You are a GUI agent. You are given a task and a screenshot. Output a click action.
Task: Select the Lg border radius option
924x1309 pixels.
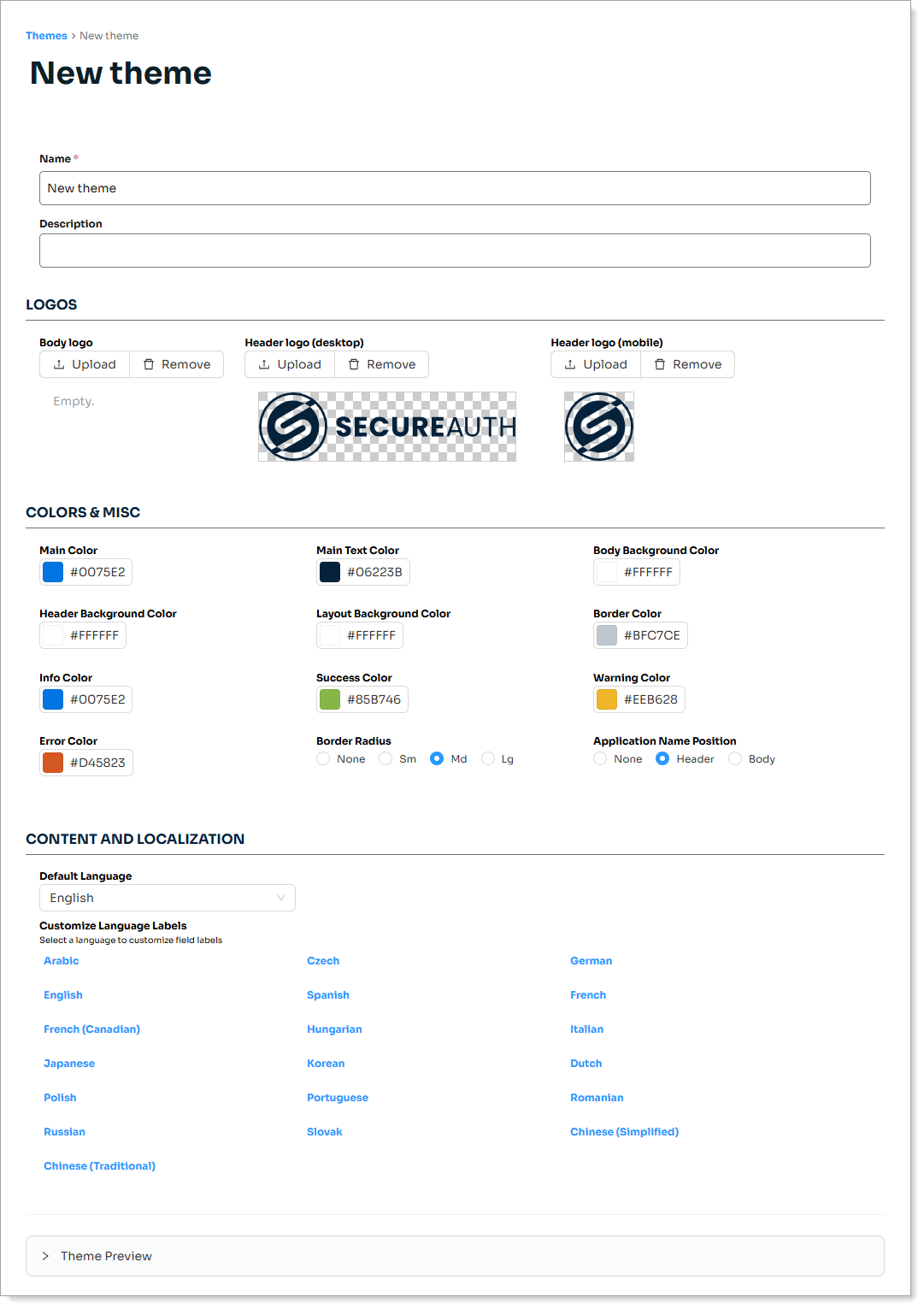click(487, 758)
